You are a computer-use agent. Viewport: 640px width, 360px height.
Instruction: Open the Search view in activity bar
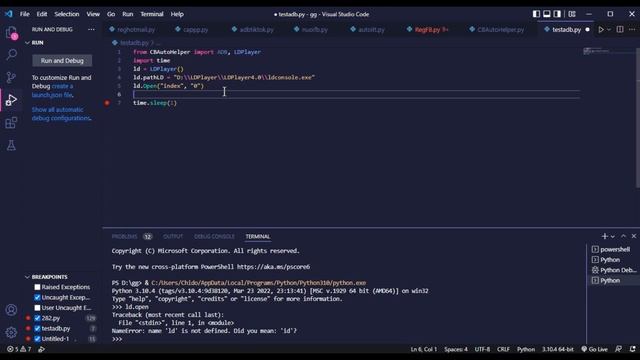click(11, 54)
